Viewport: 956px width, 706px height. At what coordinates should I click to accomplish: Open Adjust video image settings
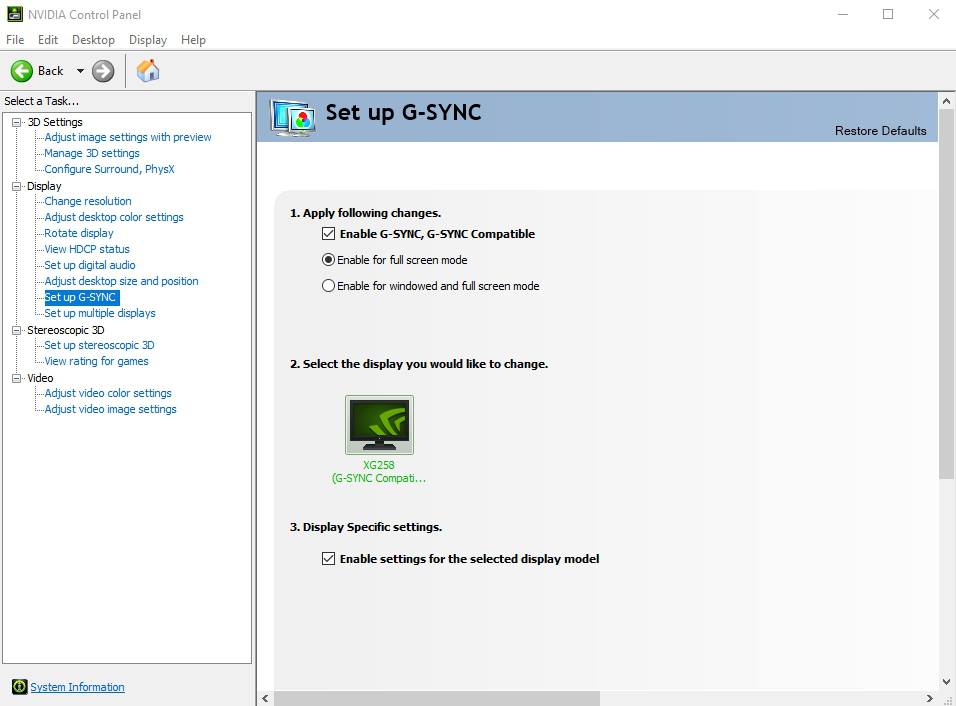tap(110, 409)
